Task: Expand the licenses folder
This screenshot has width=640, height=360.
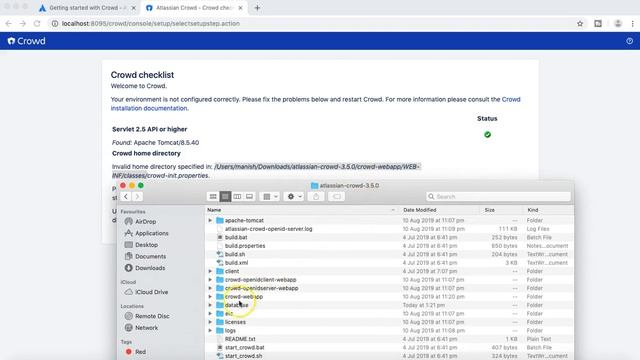Action: pos(210,322)
